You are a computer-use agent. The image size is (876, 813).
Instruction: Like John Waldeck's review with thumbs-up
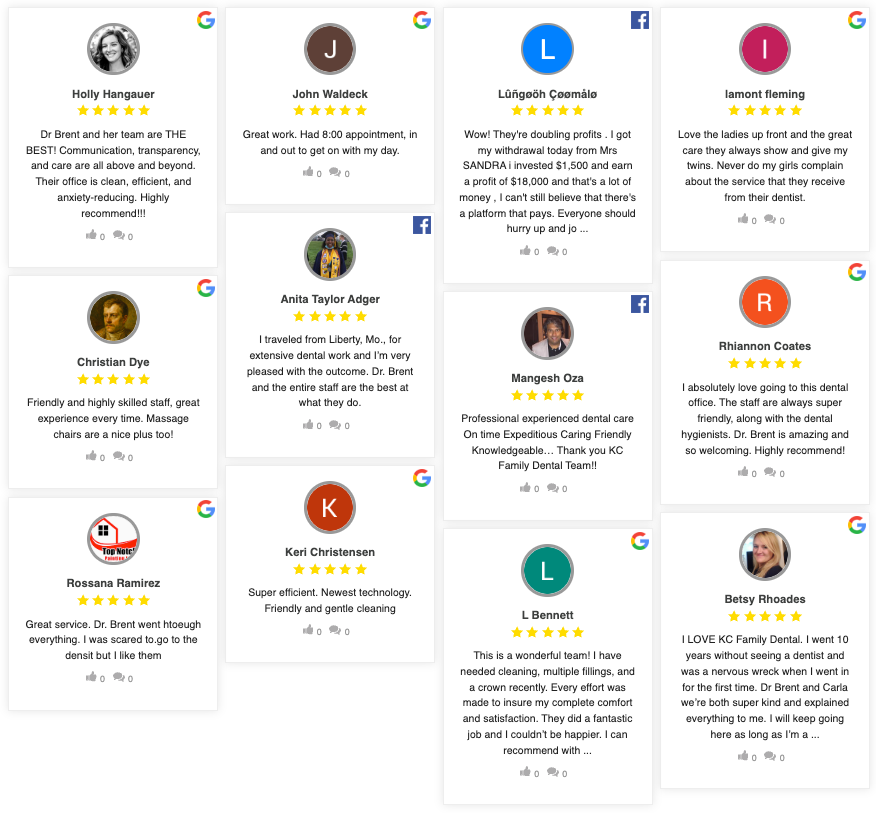coord(308,172)
